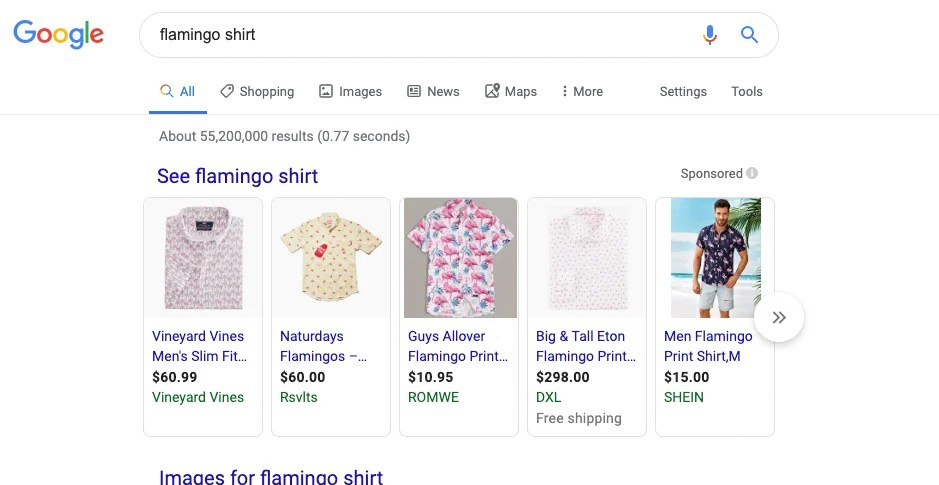
Task: Expand the Tools options
Action: tap(747, 91)
